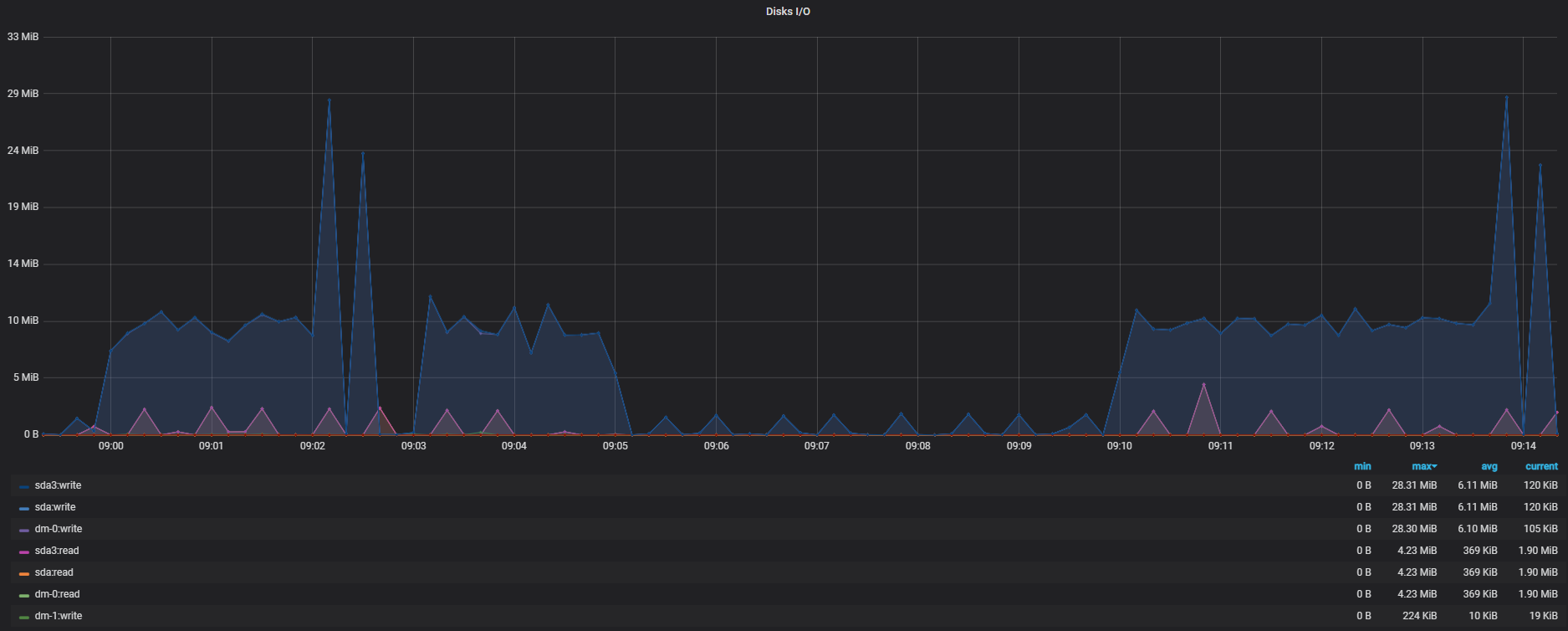
Task: Open the Disks I/O panel title menu
Action: pos(788,12)
